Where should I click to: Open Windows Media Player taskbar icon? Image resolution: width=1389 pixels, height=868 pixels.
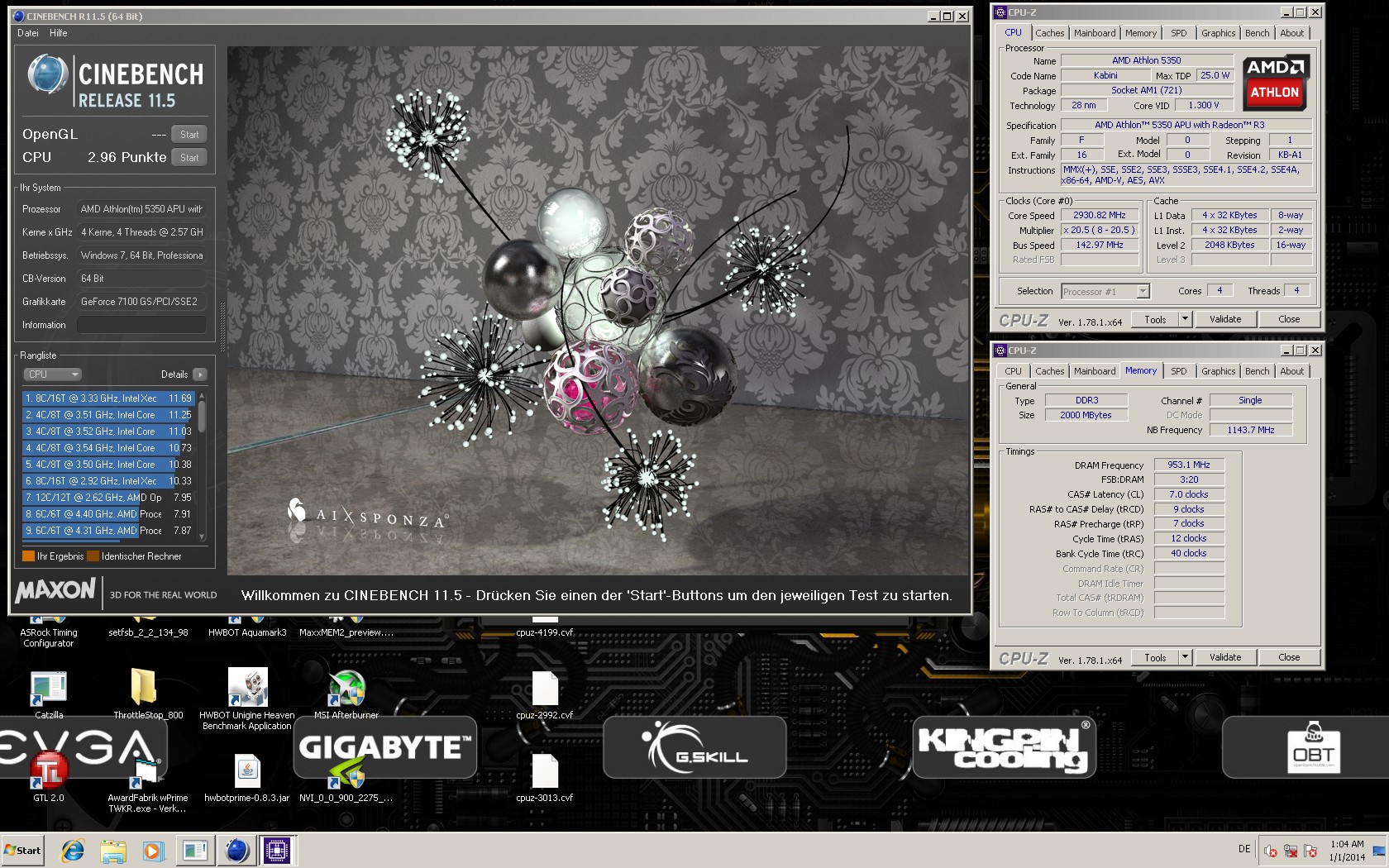pyautogui.click(x=153, y=851)
